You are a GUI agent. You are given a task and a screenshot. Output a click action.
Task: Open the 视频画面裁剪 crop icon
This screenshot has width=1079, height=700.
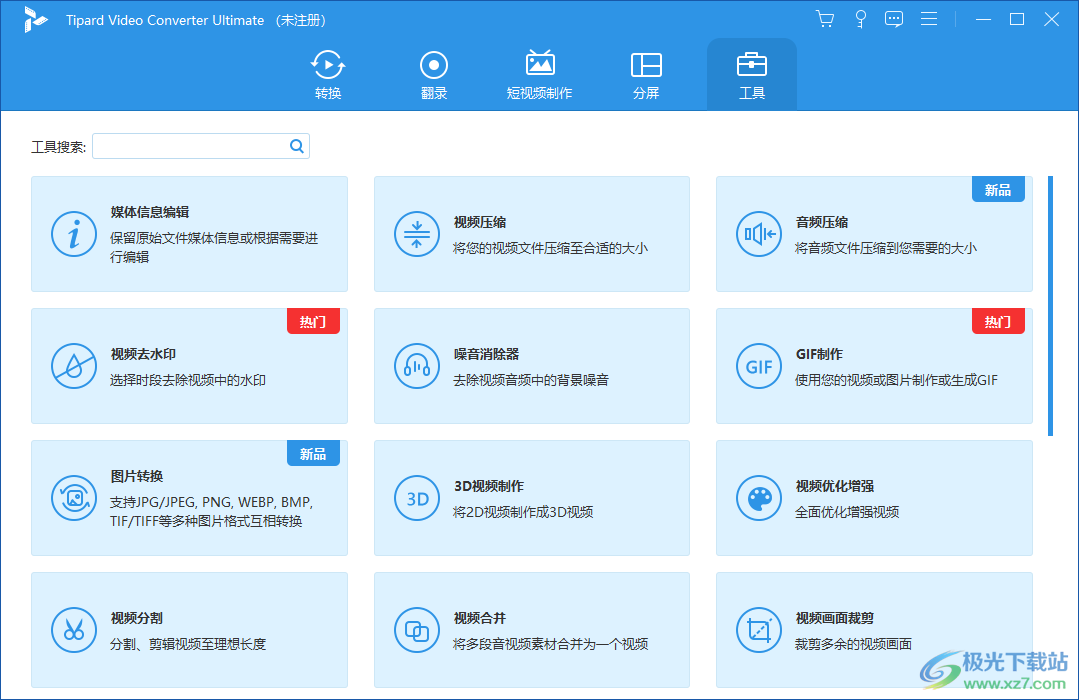tap(759, 630)
